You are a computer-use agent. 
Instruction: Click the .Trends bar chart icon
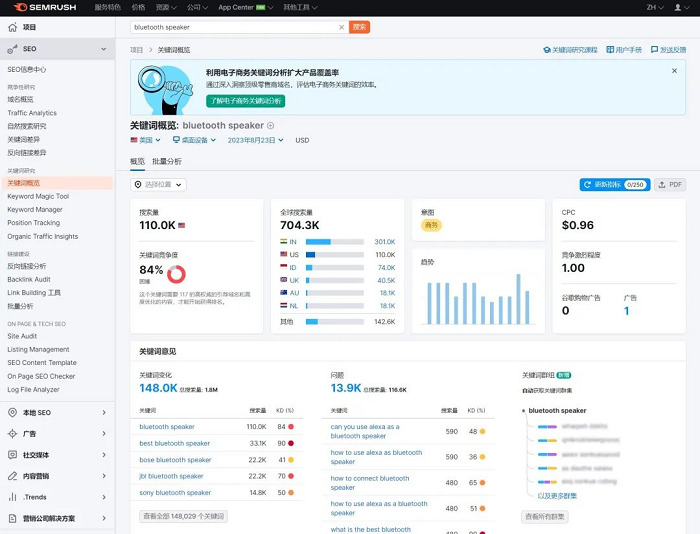(12, 497)
